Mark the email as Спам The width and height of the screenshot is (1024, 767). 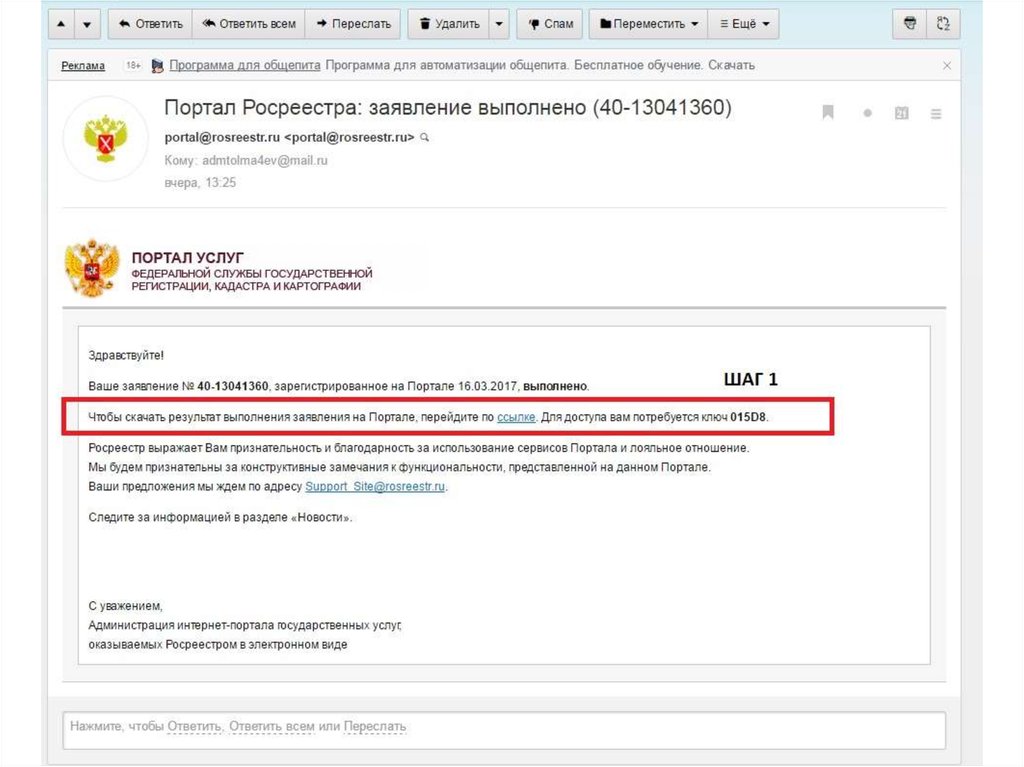[549, 24]
